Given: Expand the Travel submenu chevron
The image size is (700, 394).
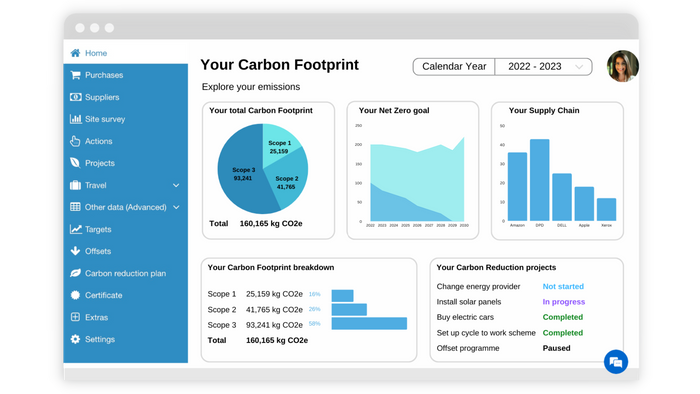Looking at the screenshot, I should [176, 185].
